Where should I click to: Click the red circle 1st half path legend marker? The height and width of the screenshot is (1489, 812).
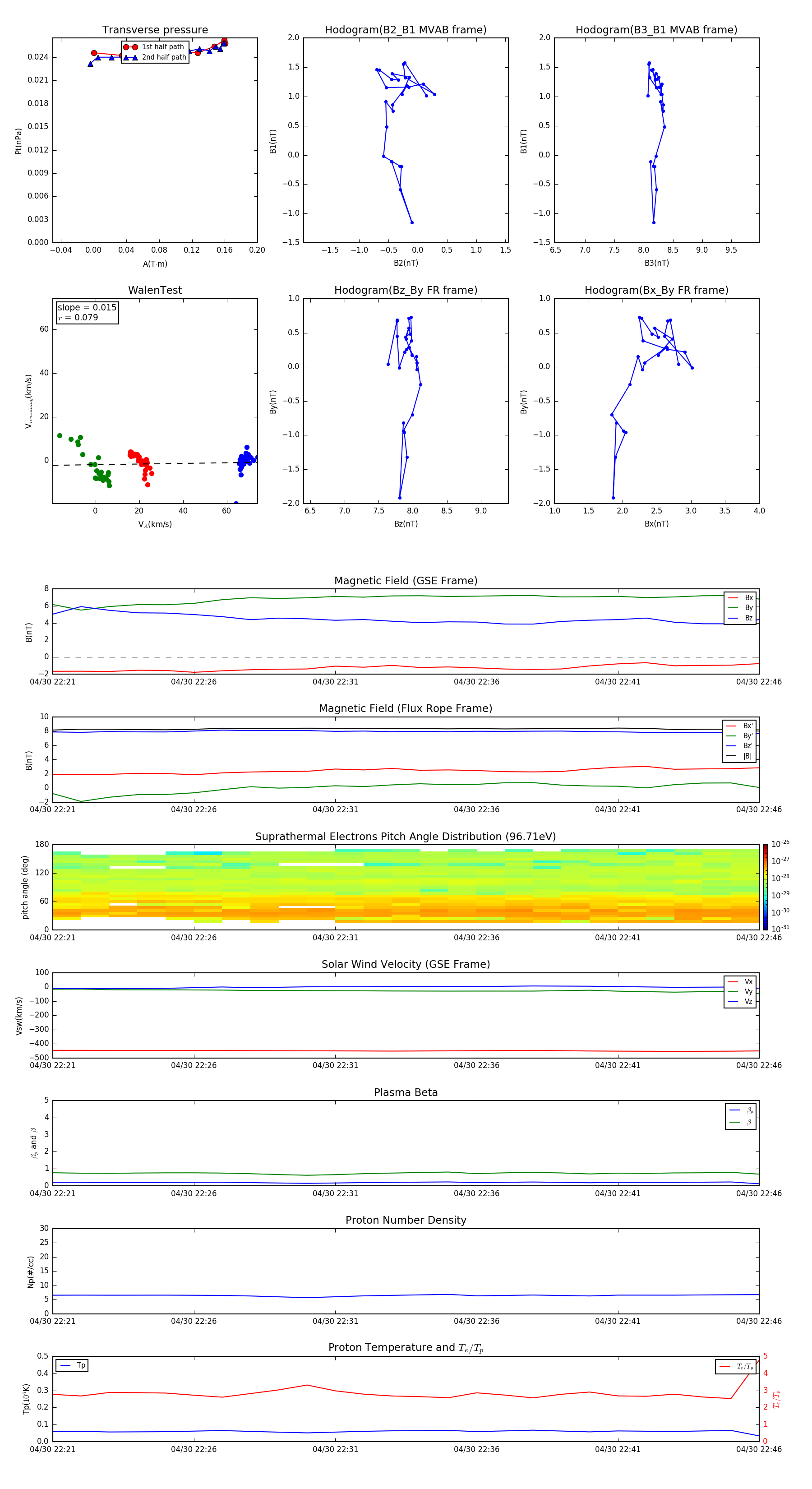[131, 47]
